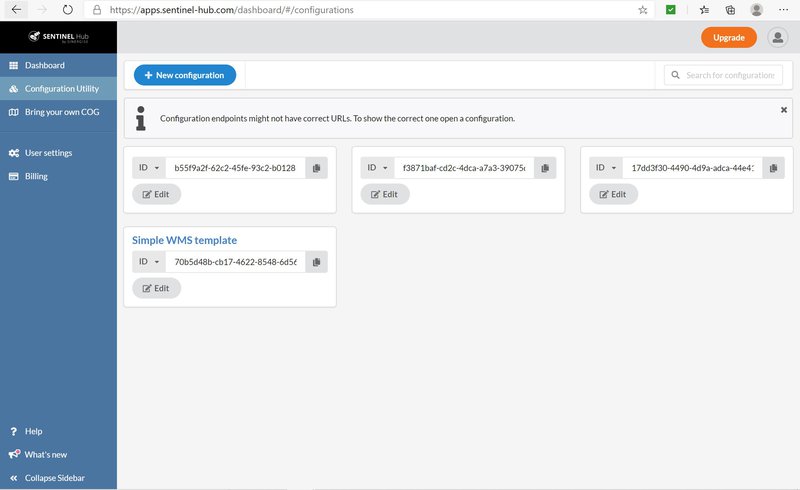Select the 70b5d48b-cb17 ID text field
The height and width of the screenshot is (490, 800).
click(x=236, y=262)
